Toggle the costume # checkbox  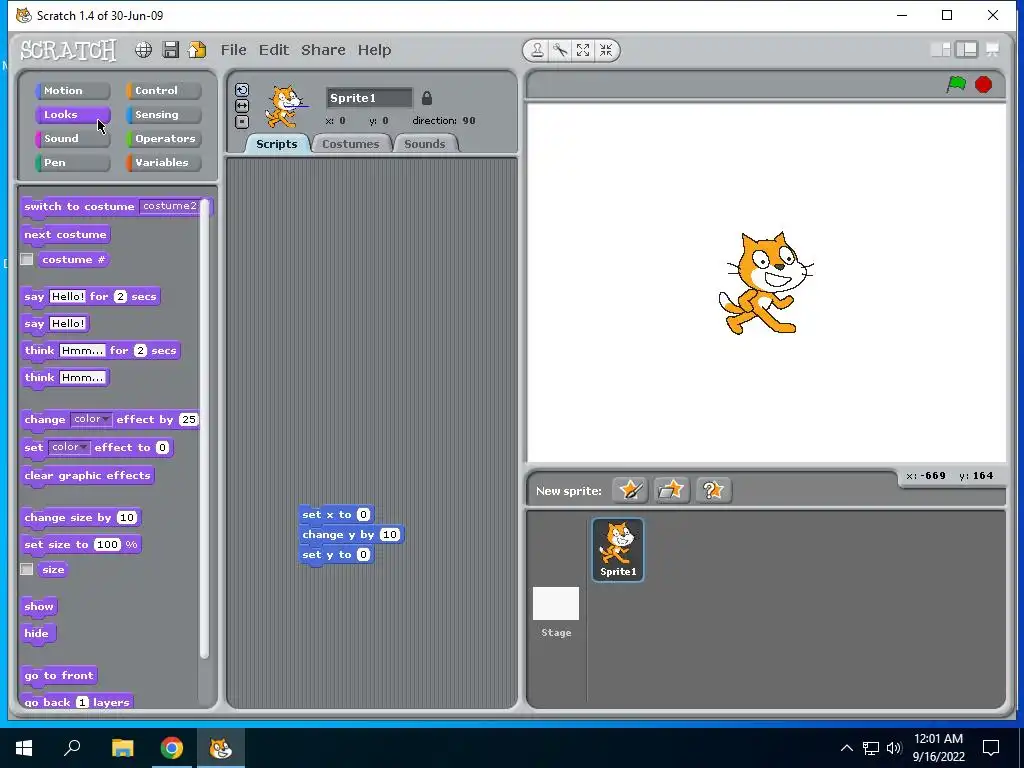pos(27,259)
